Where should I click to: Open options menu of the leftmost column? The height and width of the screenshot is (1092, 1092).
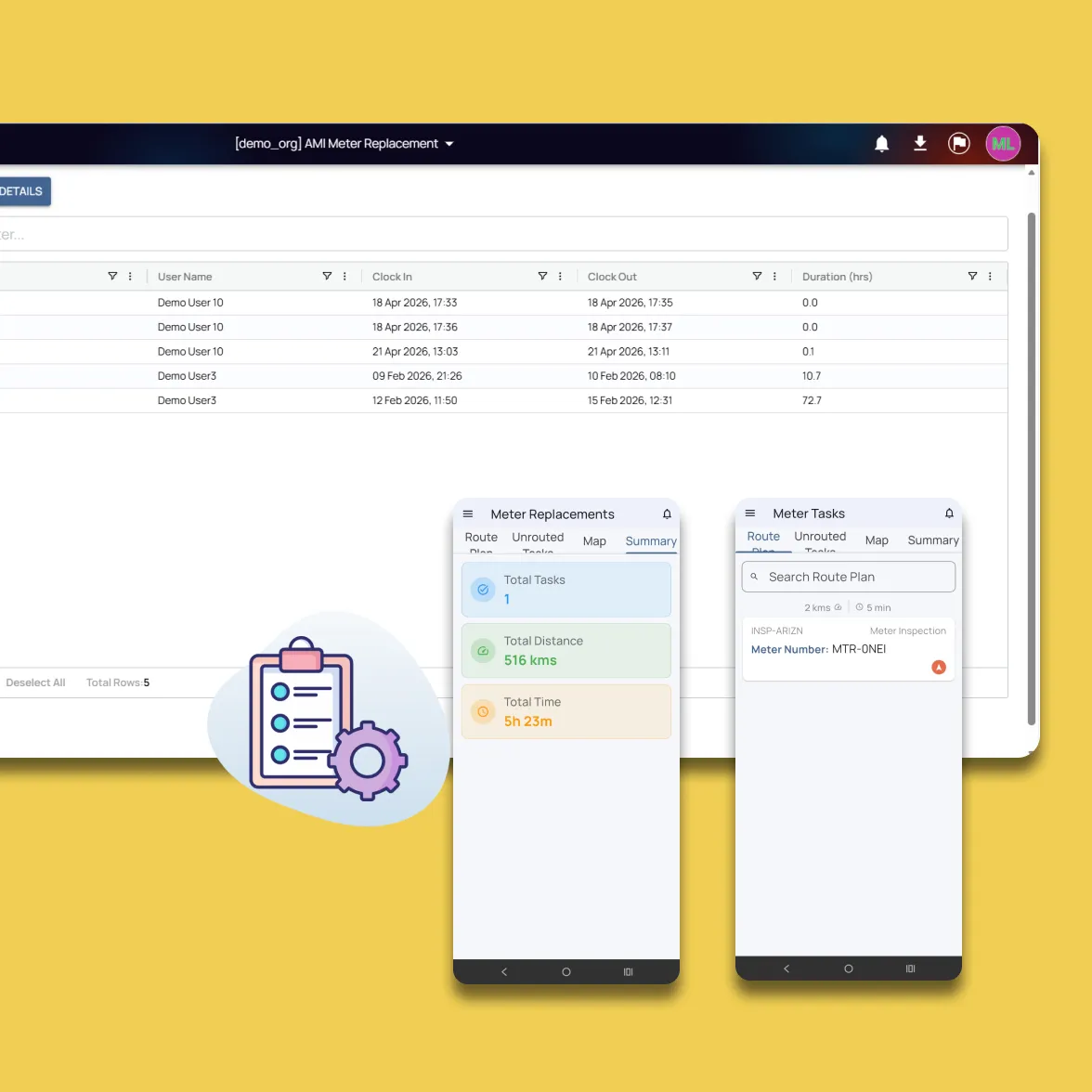pos(130,276)
